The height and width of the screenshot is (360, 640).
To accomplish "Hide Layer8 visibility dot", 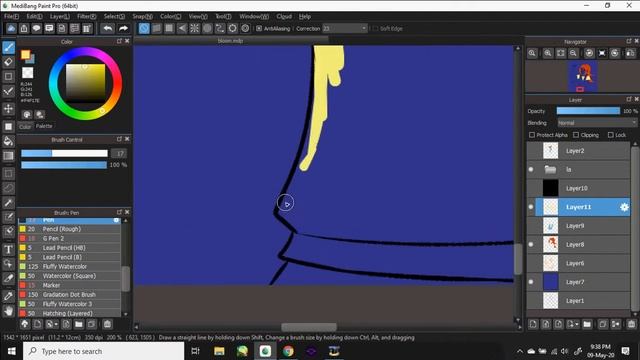I will [531, 244].
